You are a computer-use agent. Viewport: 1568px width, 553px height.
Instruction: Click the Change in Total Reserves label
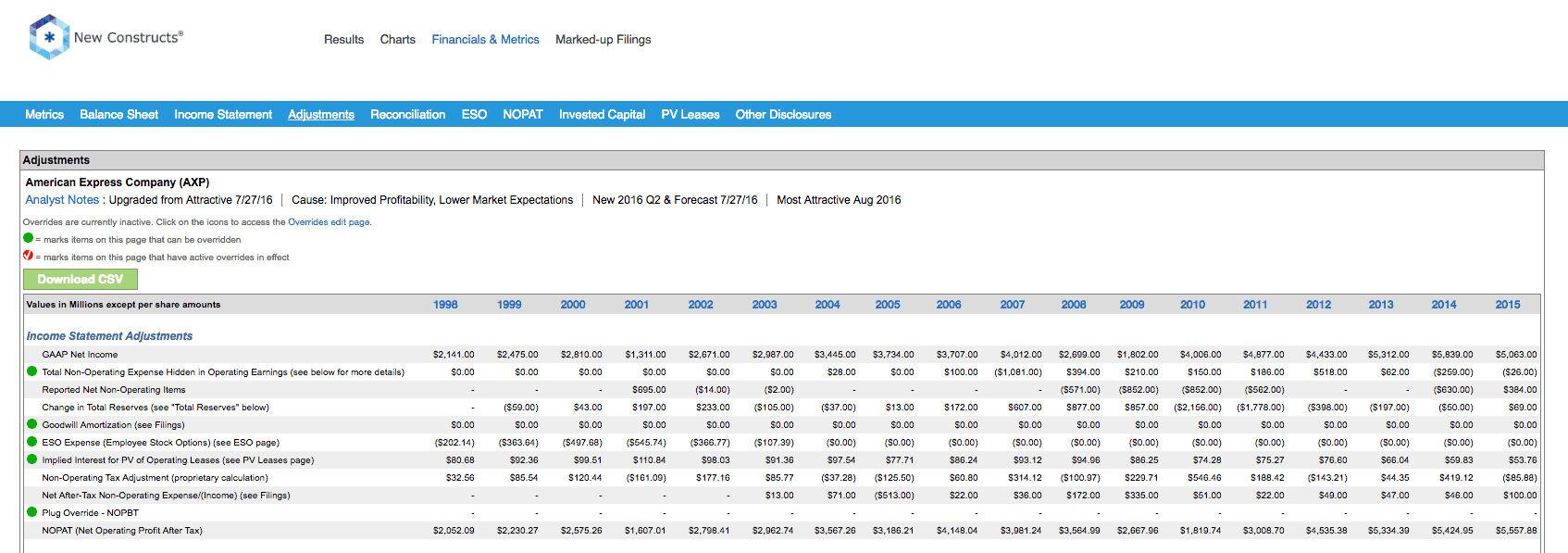click(x=156, y=408)
